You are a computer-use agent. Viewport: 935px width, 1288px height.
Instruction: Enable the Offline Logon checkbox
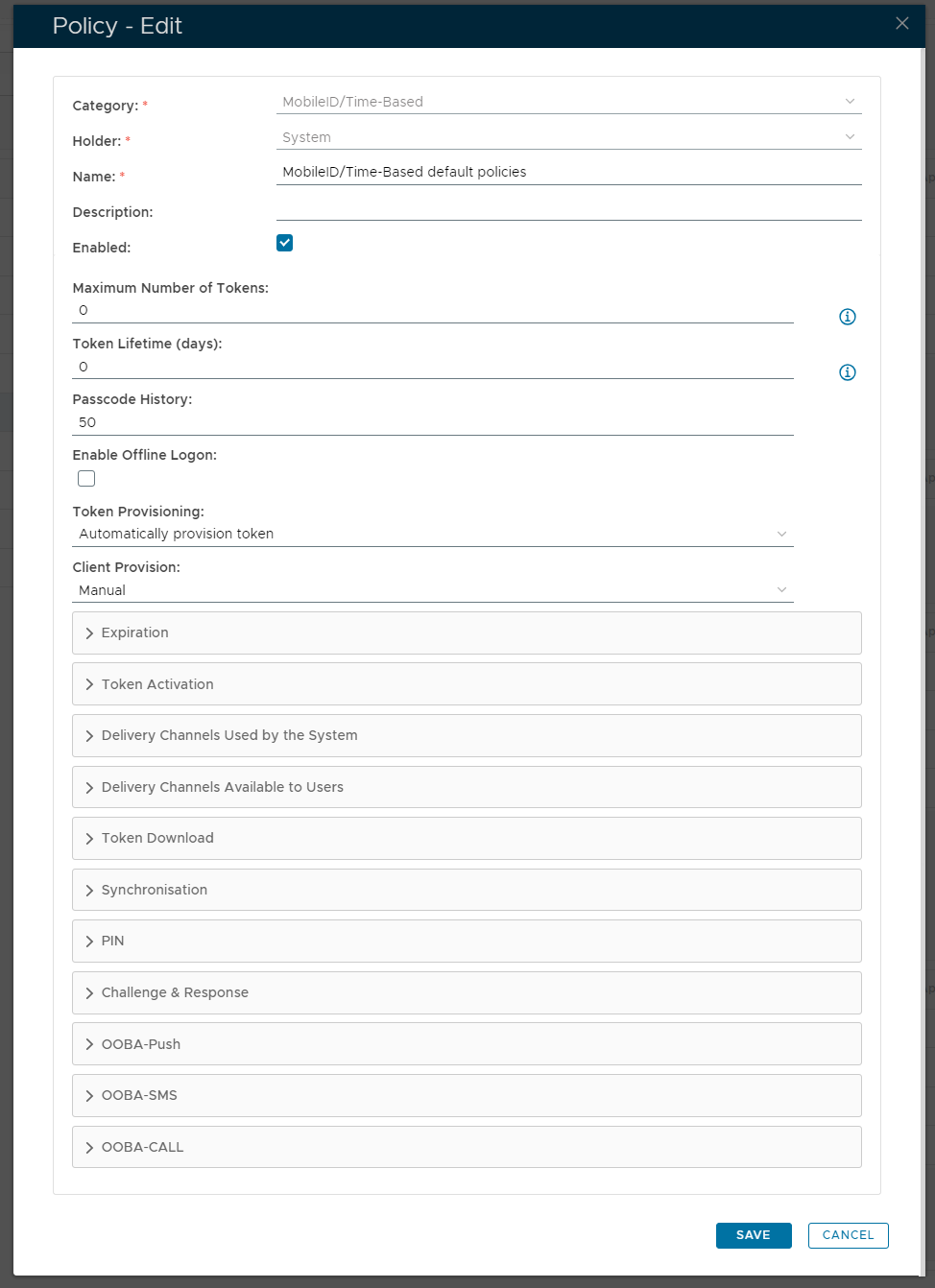click(x=86, y=478)
